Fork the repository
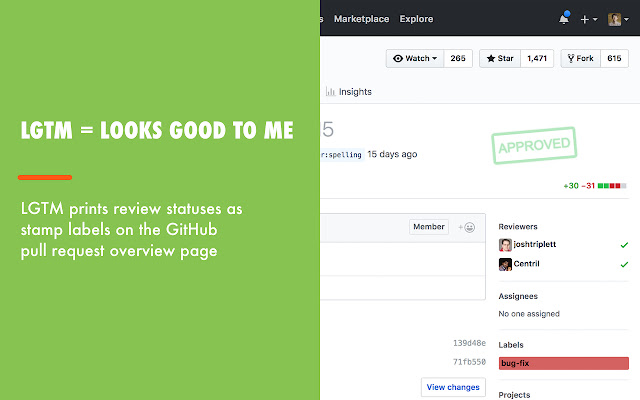The height and width of the screenshot is (400, 640). [x=580, y=58]
